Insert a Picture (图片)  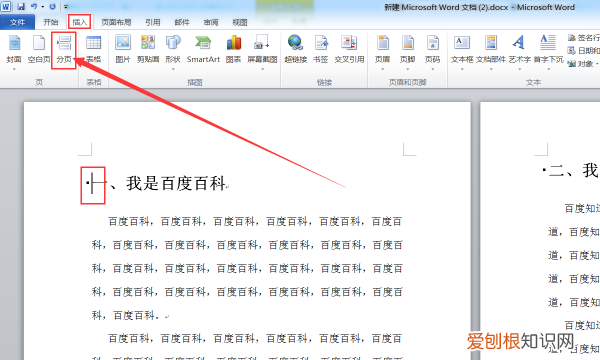click(123, 49)
